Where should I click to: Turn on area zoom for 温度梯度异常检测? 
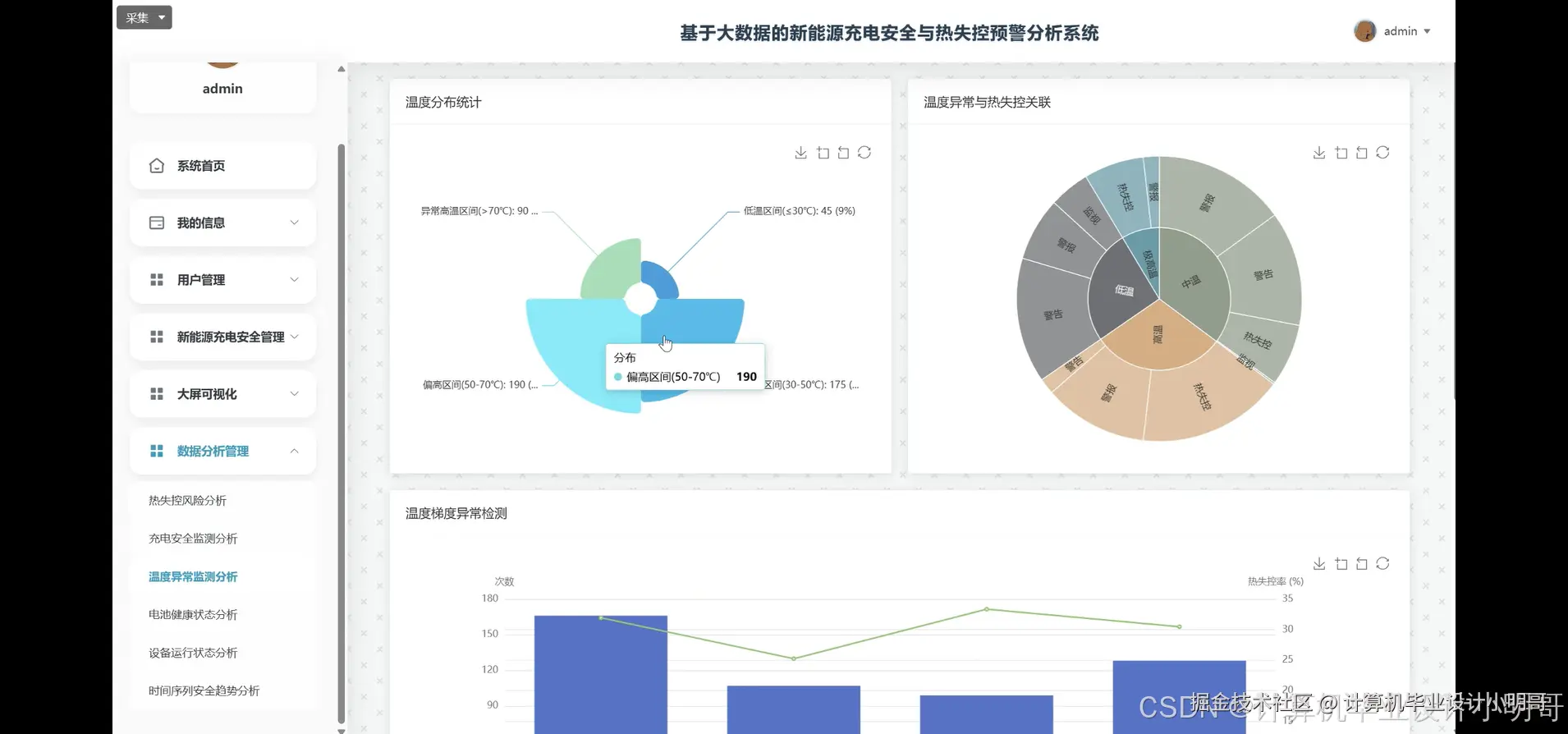(1341, 563)
